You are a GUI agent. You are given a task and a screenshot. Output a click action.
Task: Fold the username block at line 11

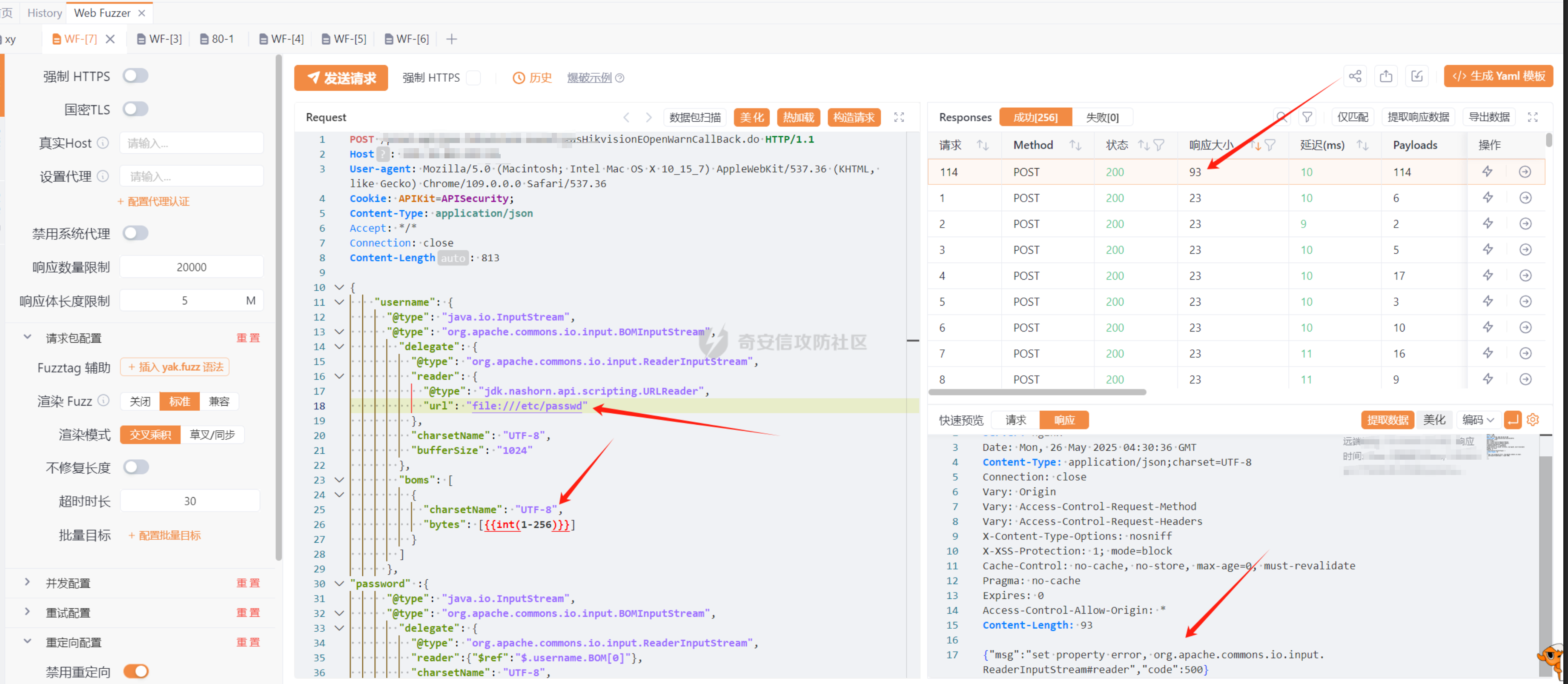pyautogui.click(x=340, y=302)
